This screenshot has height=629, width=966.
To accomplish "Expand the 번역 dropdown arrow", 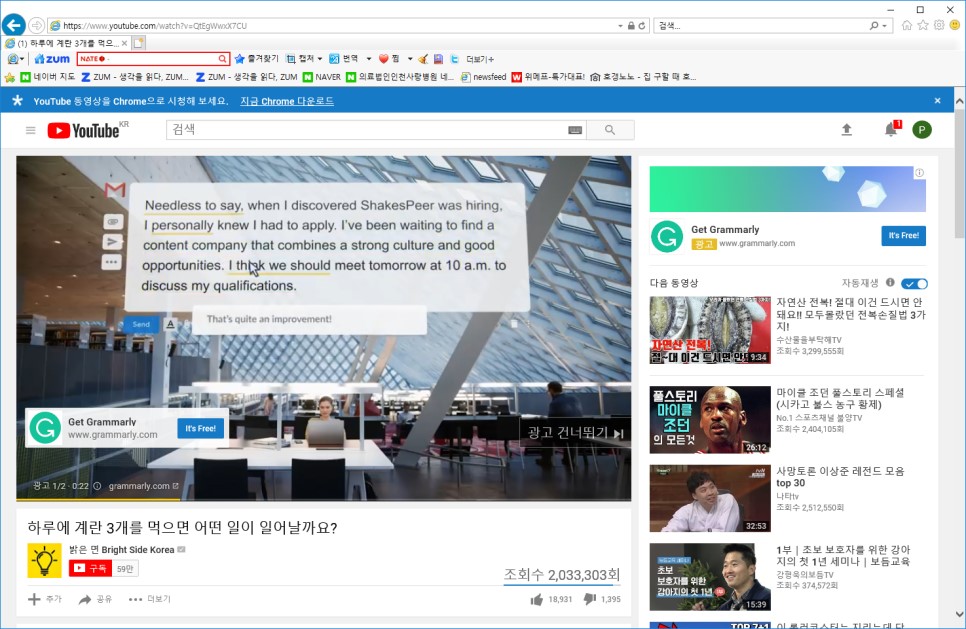I will pyautogui.click(x=368, y=59).
